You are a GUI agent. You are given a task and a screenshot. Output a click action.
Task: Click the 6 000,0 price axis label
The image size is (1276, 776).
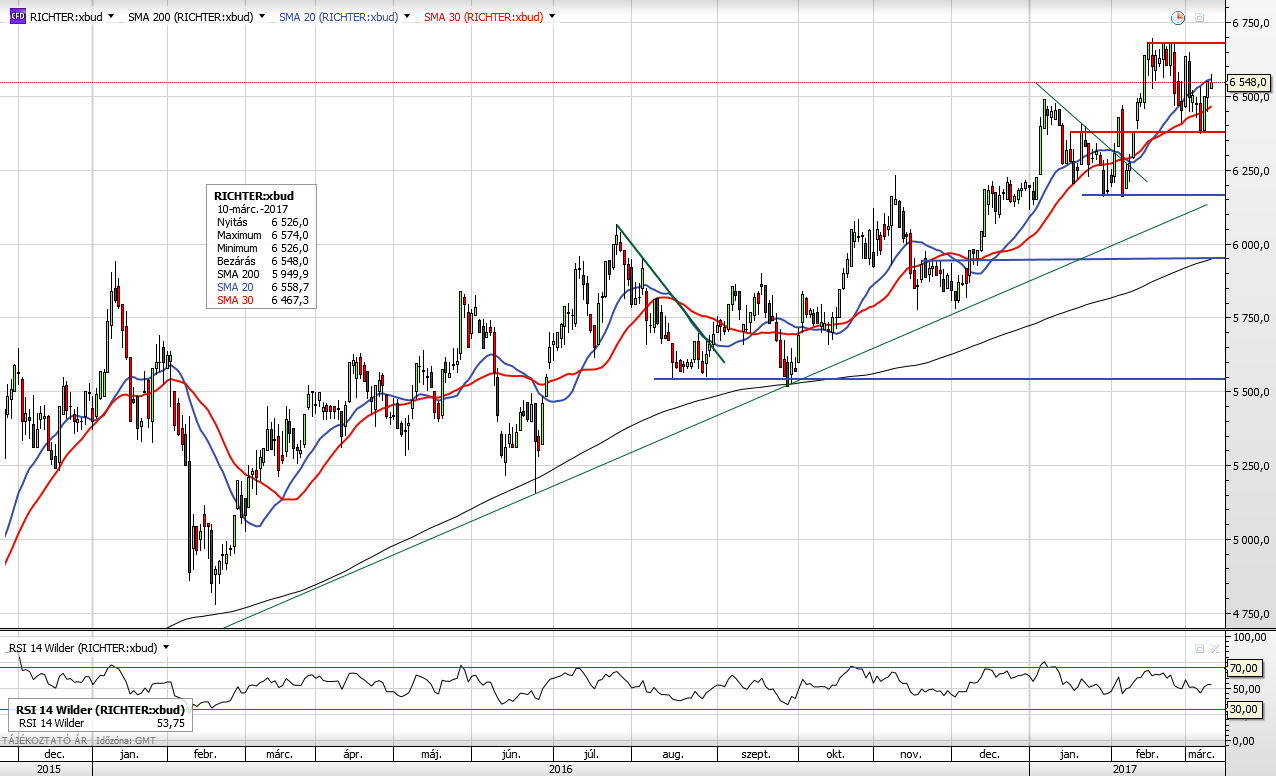pyautogui.click(x=1249, y=244)
